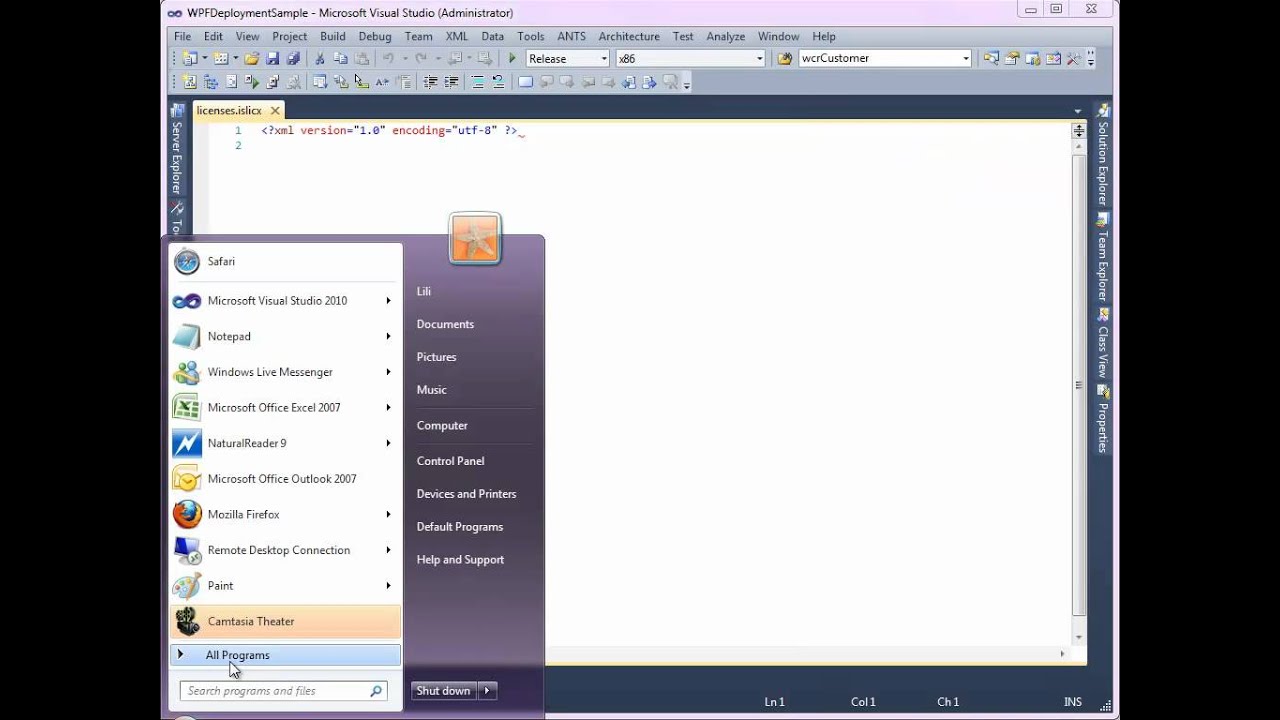
Task: Open the Solution Explorer side tab
Action: click(x=1103, y=156)
